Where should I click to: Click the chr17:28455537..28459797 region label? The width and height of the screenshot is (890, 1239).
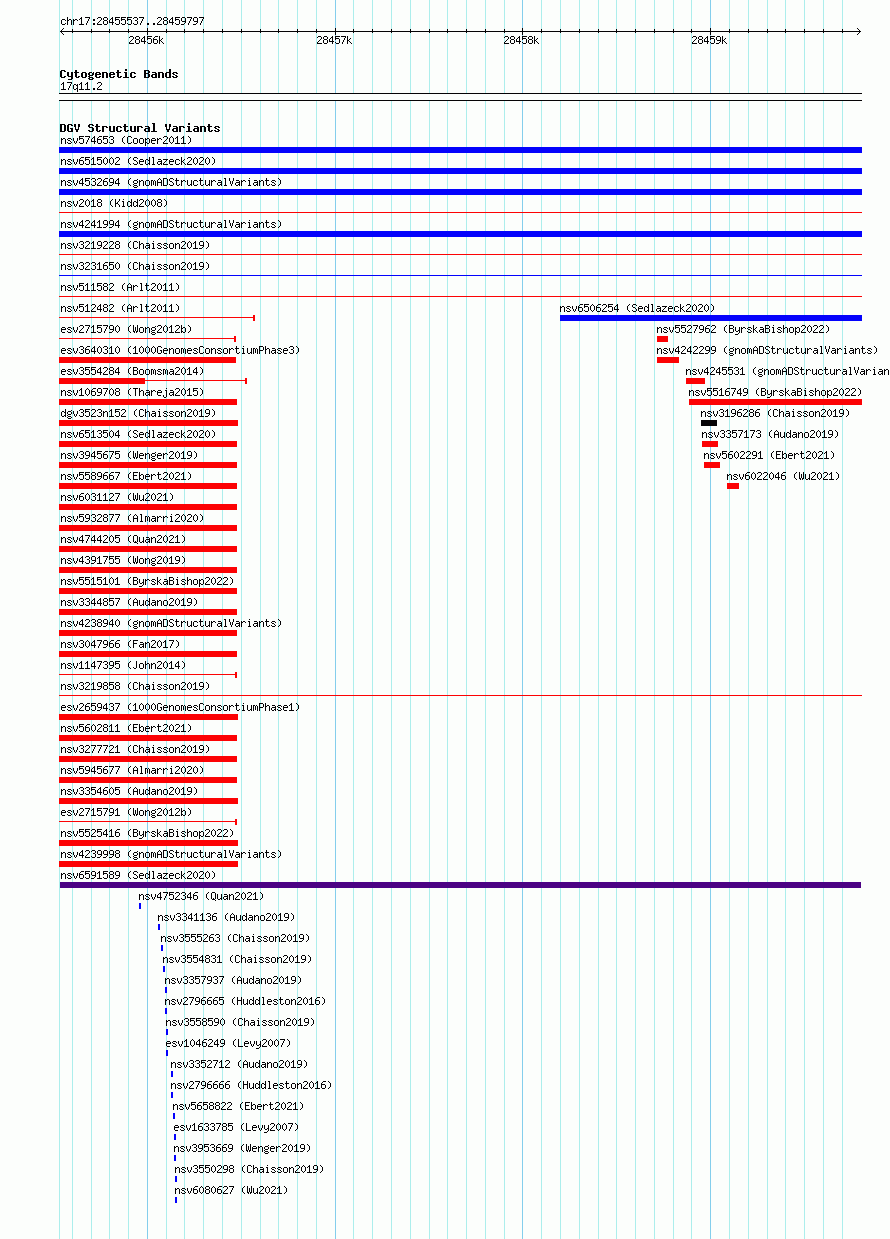132,21
